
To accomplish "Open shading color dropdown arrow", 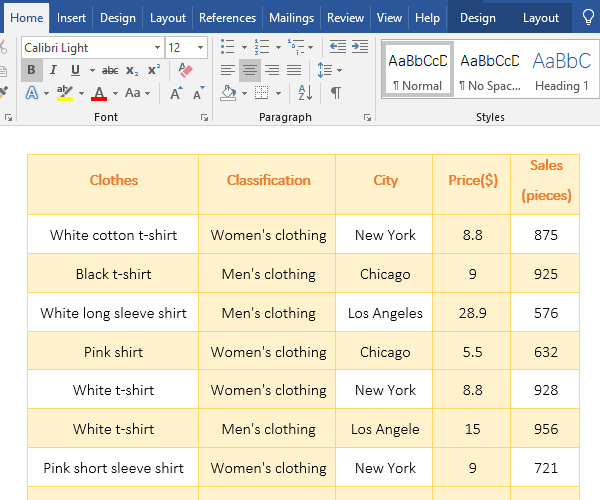I will coord(244,93).
